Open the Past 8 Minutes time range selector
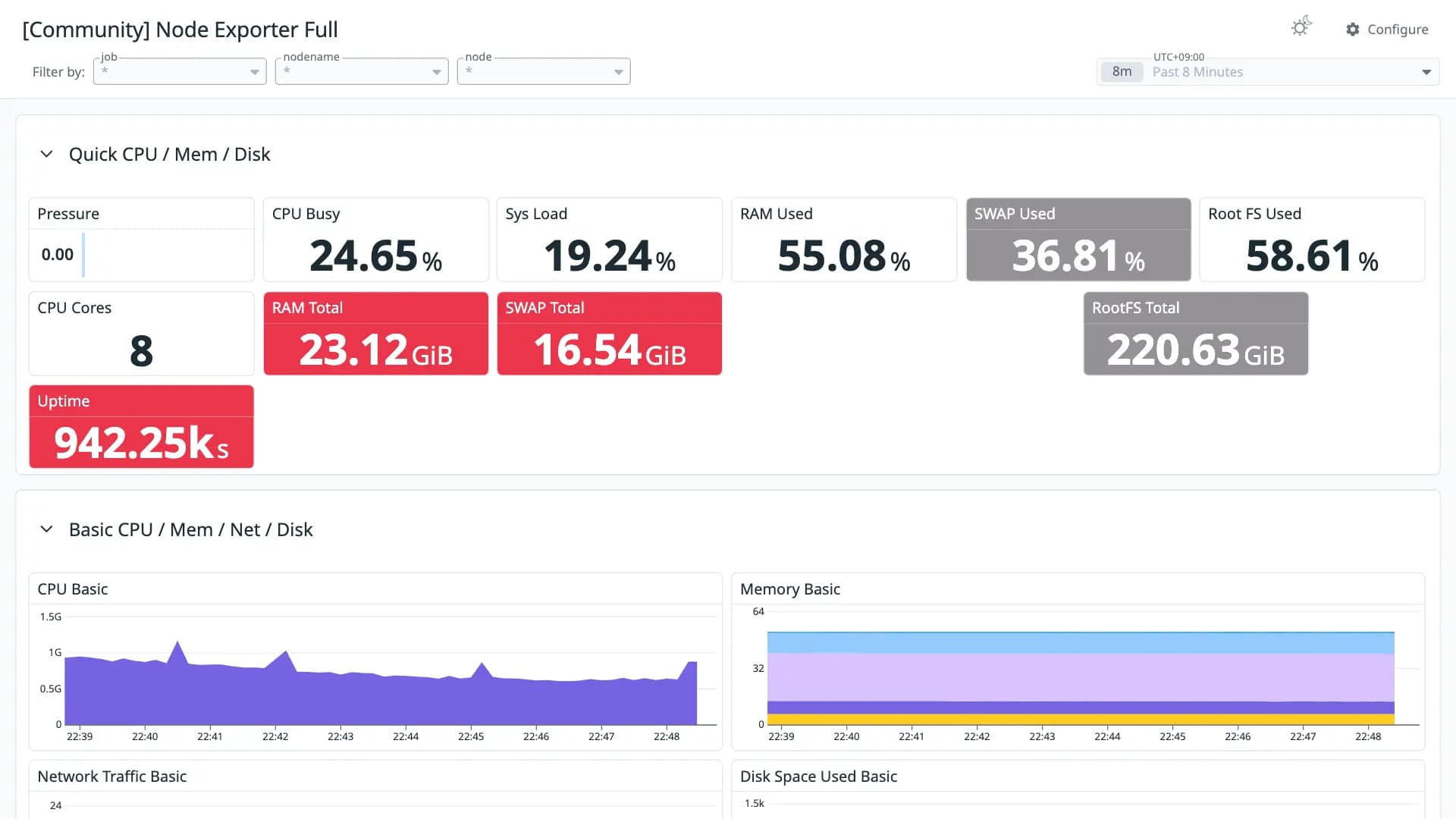Image resolution: width=1456 pixels, height=819 pixels. [x=1268, y=71]
